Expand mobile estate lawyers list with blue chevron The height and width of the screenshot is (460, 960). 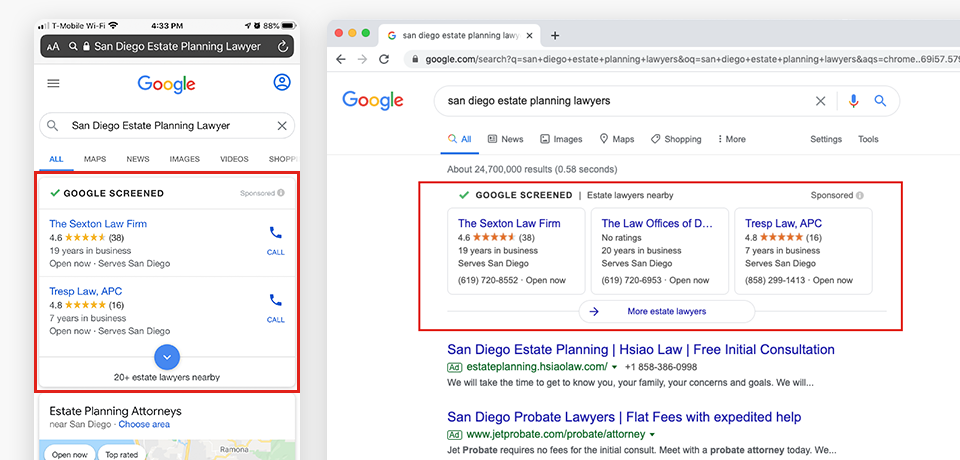point(167,356)
